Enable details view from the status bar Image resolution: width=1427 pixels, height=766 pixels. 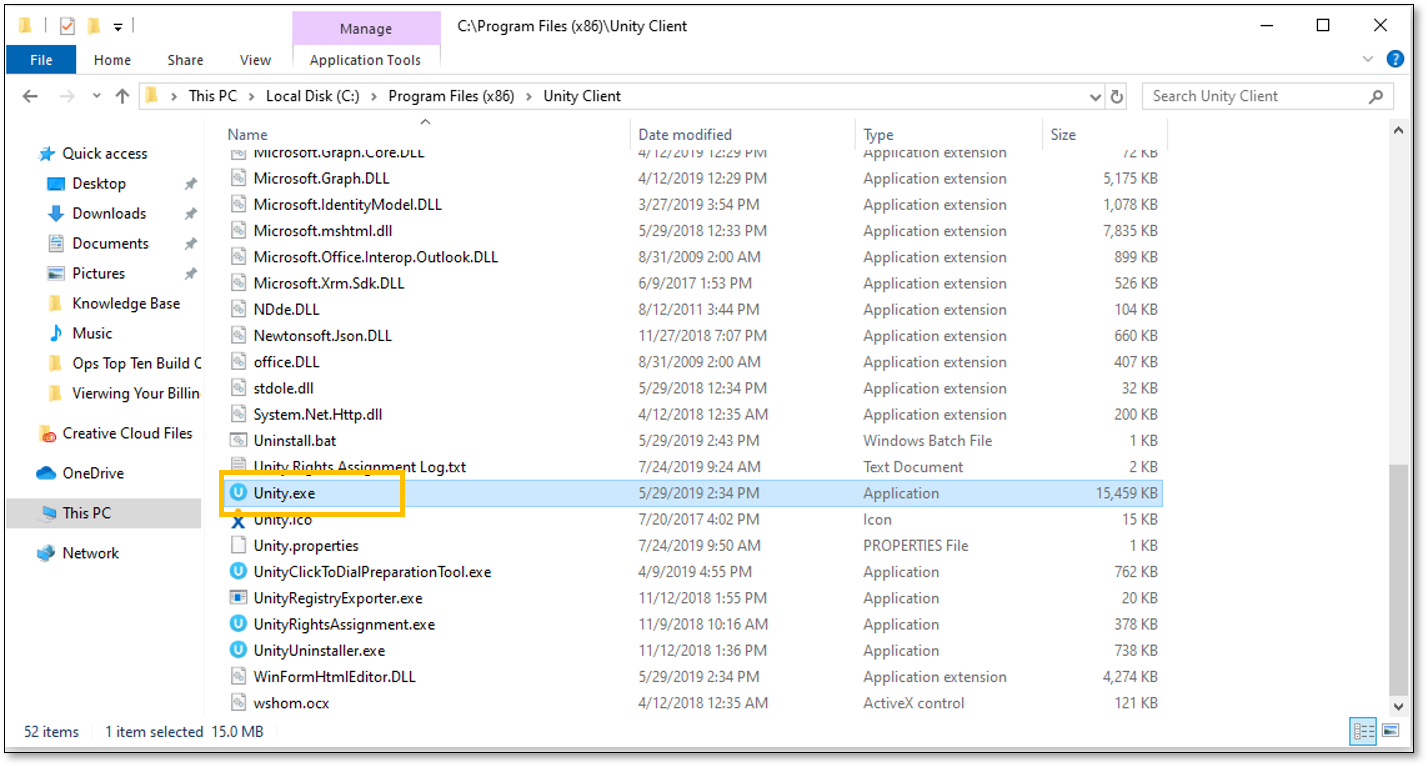(x=1362, y=731)
